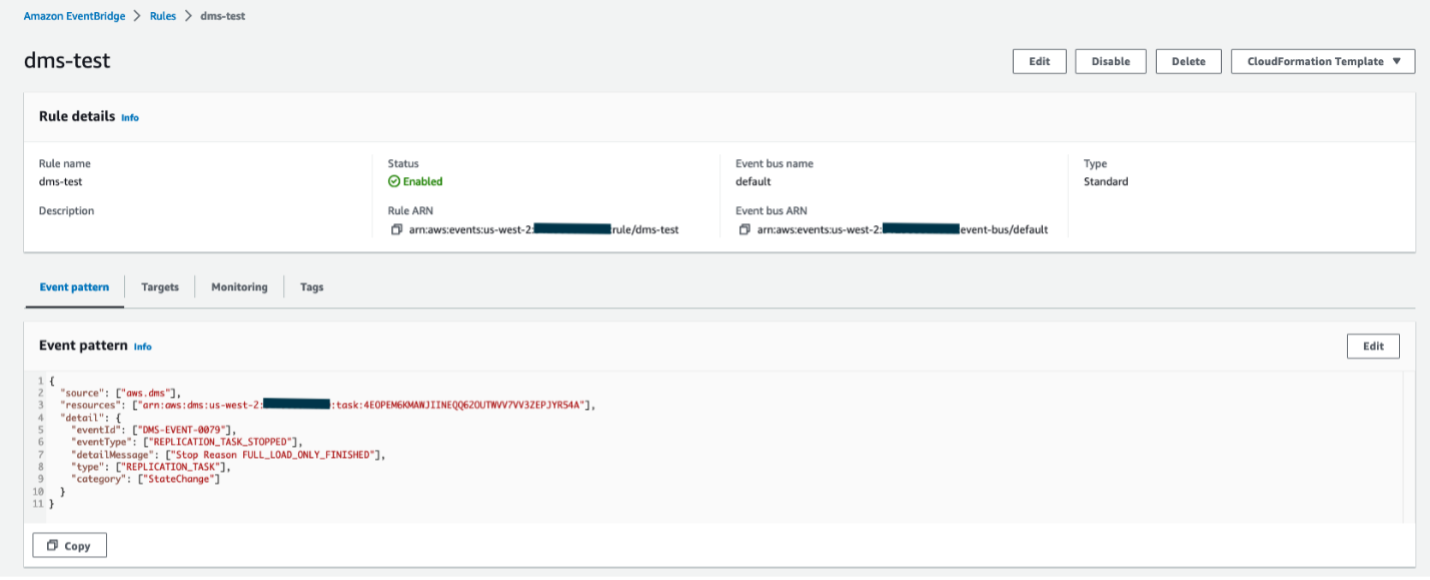The height and width of the screenshot is (580, 1430).
Task: Go to Rules breadcrumb link
Action: [163, 17]
